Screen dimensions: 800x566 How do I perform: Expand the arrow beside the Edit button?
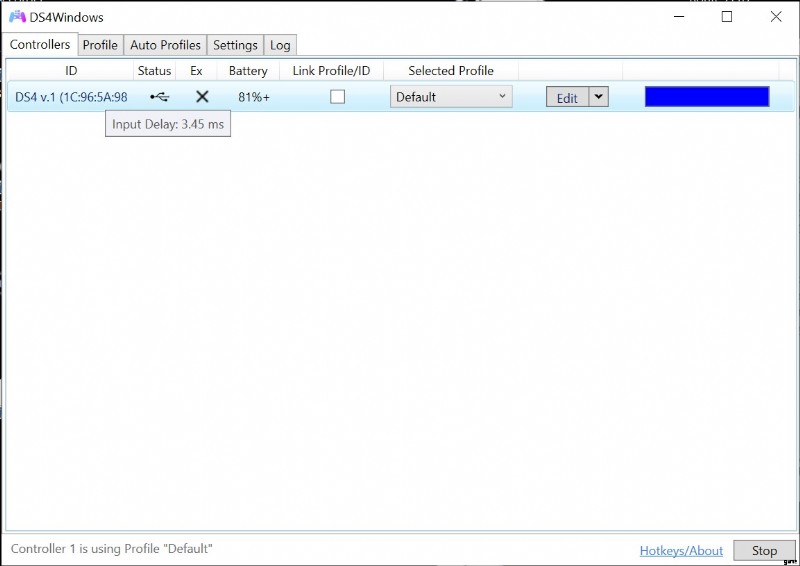tap(598, 97)
